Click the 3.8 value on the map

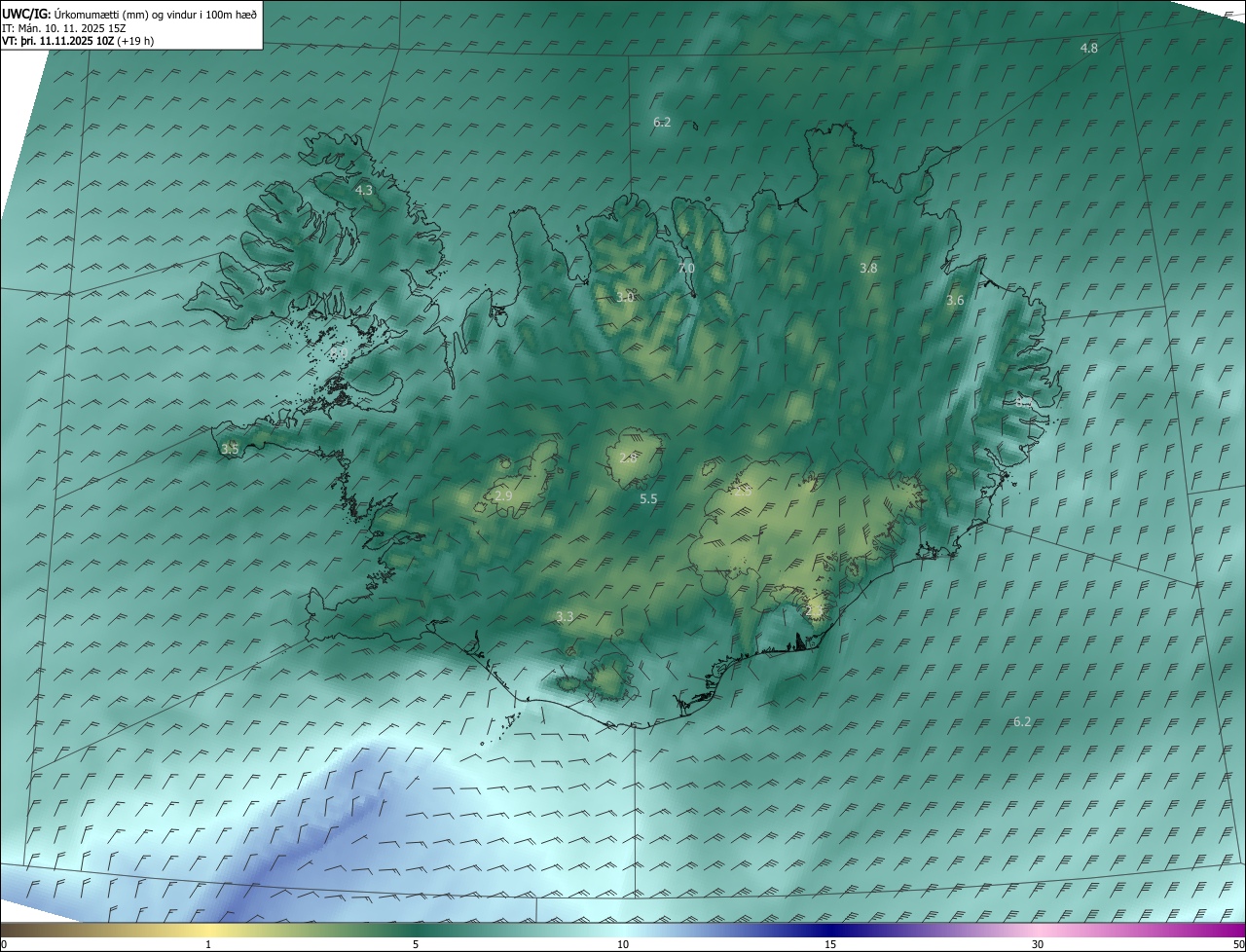[869, 268]
